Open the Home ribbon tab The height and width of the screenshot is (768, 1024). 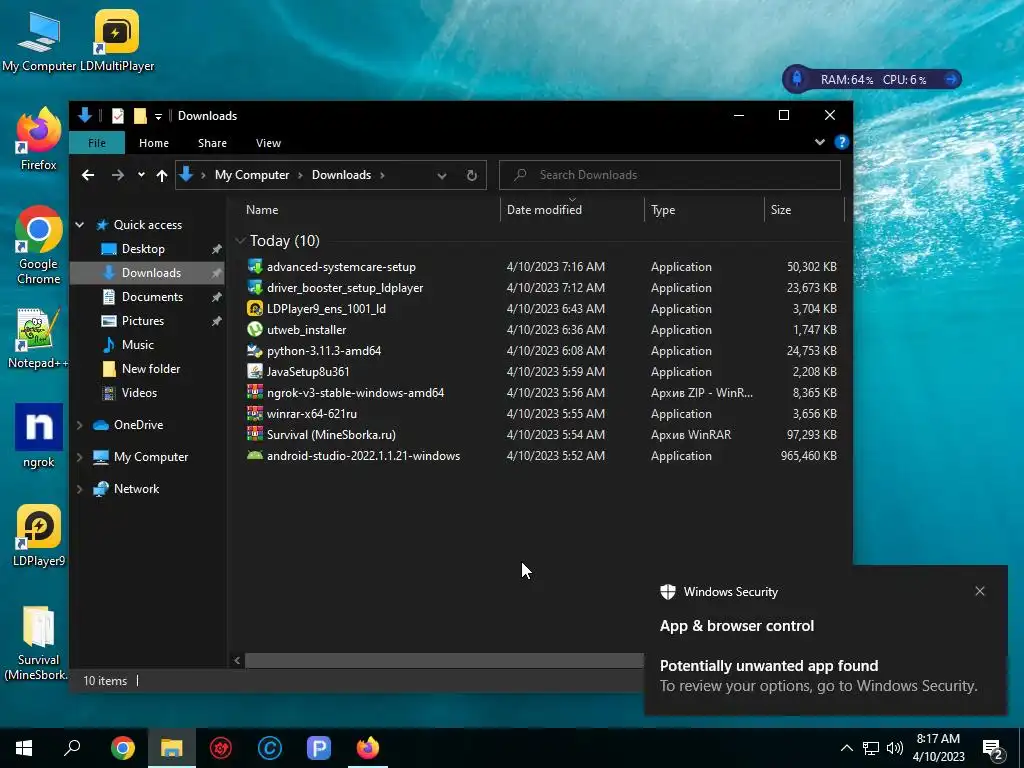[153, 143]
